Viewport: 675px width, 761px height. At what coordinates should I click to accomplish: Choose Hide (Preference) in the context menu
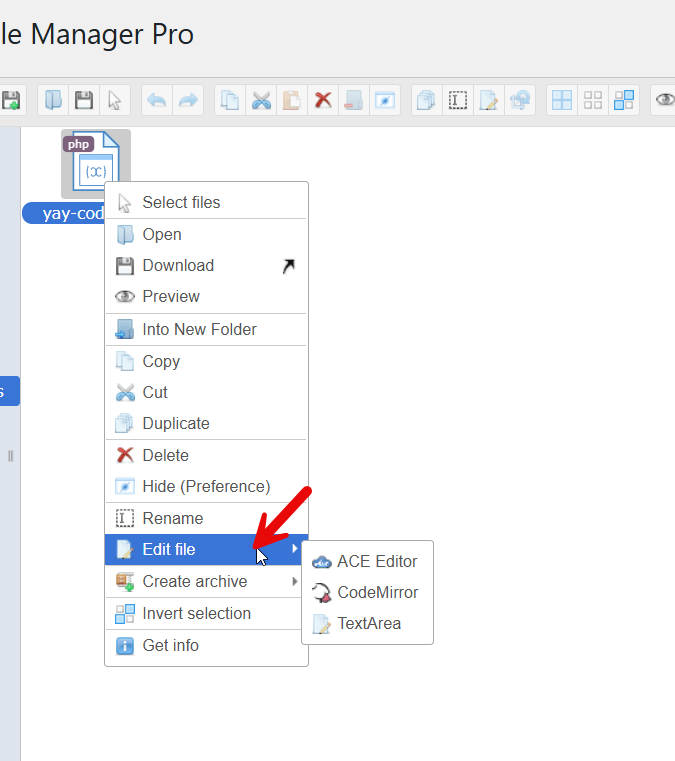coord(206,486)
